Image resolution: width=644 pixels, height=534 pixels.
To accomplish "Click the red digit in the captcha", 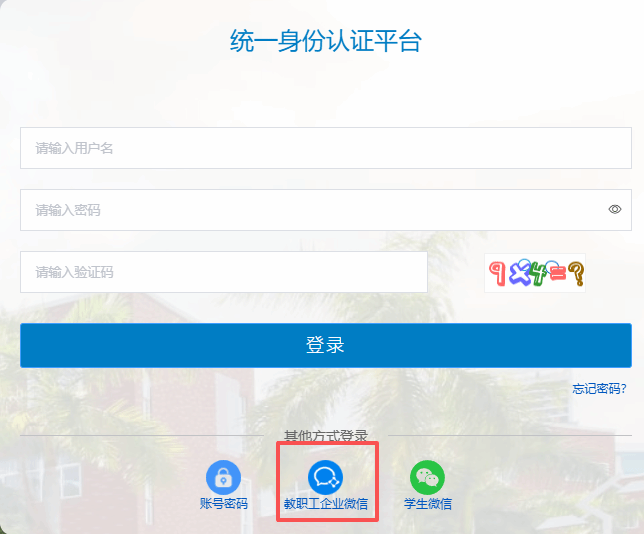I will tap(496, 271).
